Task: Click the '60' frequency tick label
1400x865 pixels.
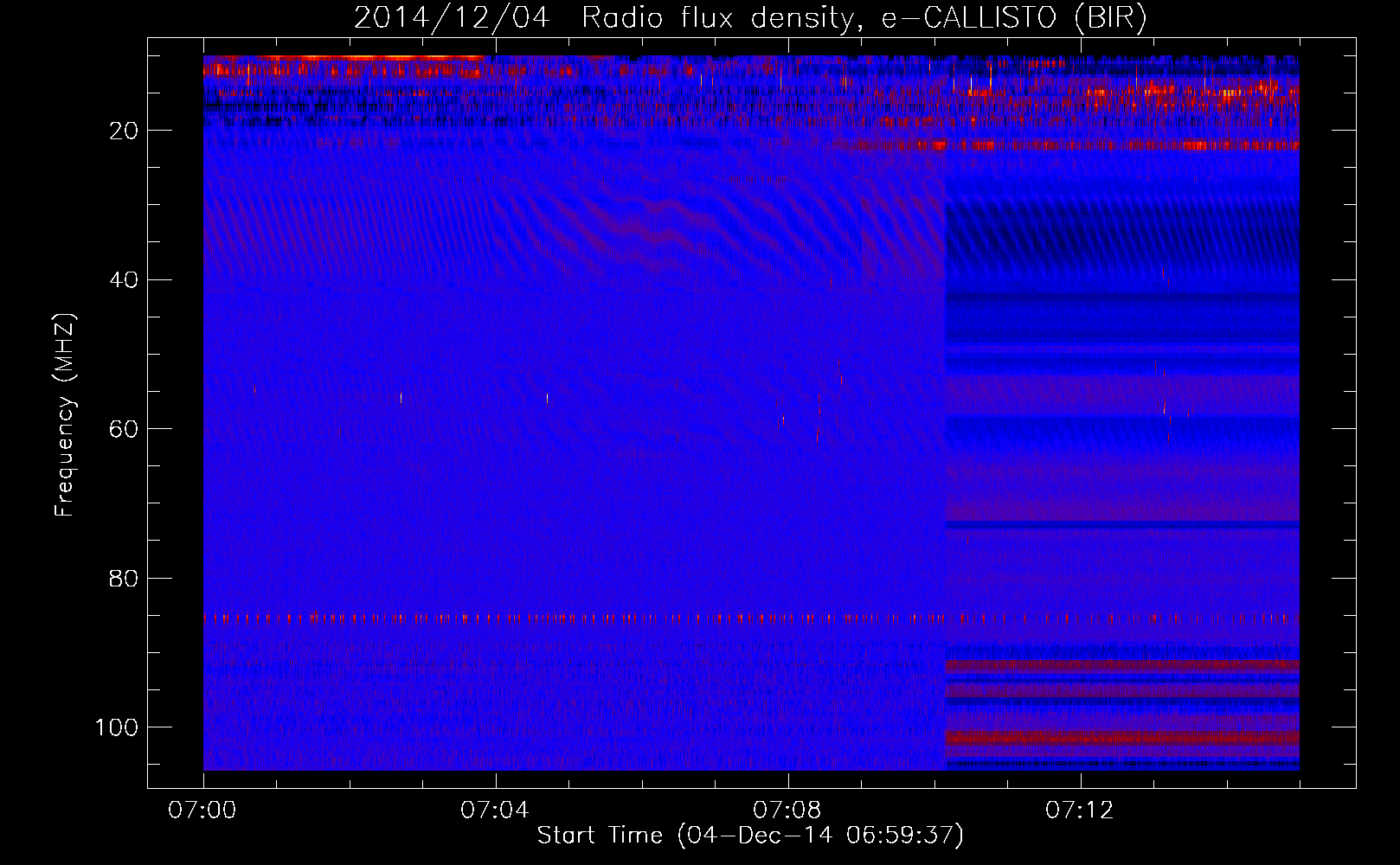Action: (124, 429)
